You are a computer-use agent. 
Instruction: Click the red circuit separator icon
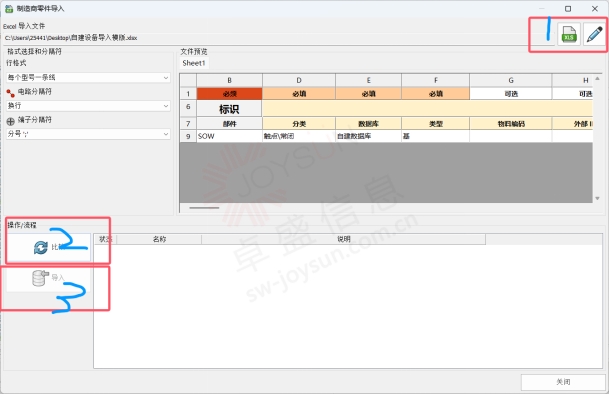coord(10,93)
